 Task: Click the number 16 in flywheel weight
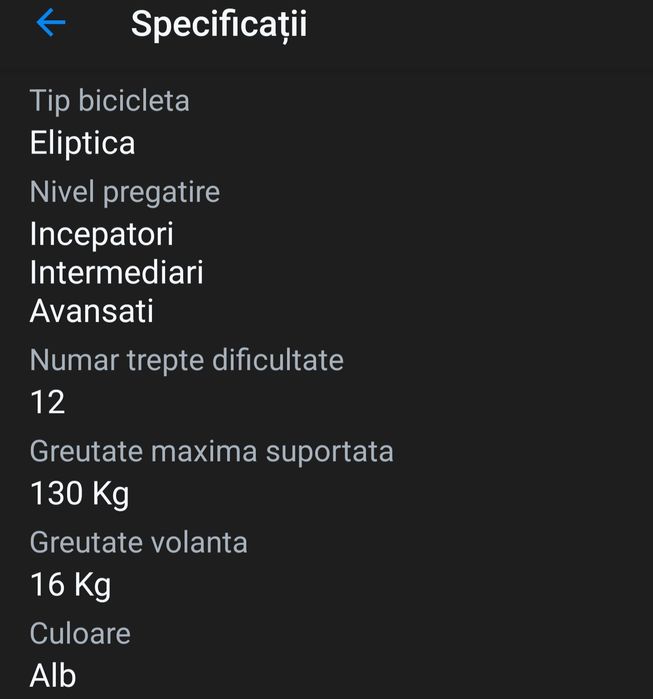tap(47, 584)
